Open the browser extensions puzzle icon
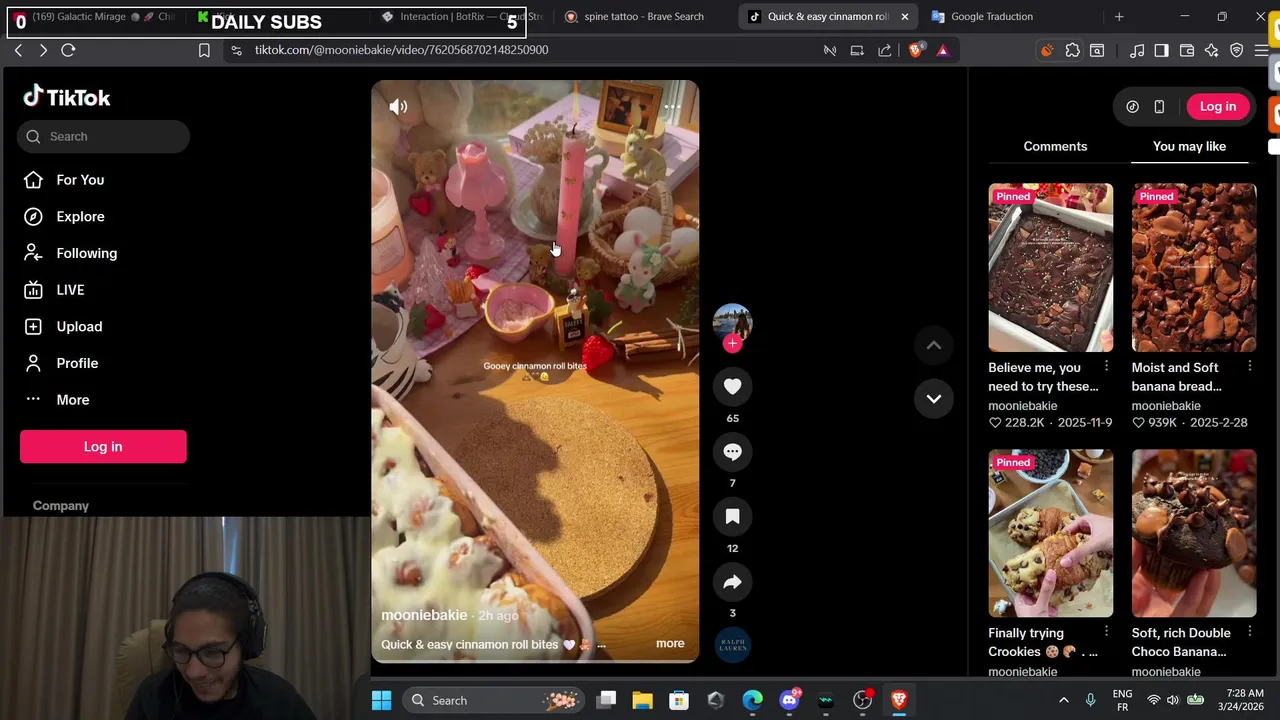Viewport: 1280px width, 720px height. click(1072, 50)
